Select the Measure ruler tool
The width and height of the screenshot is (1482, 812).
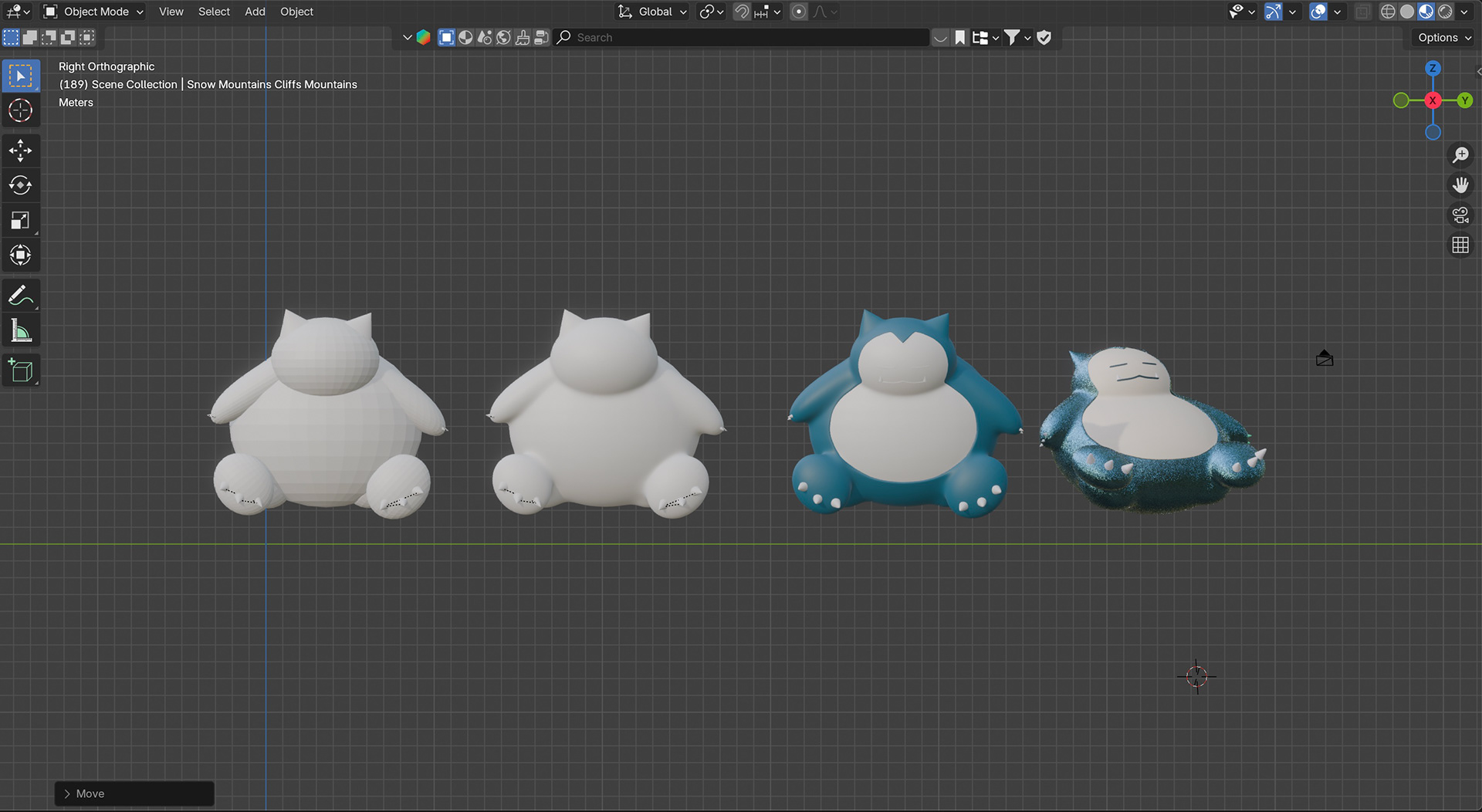21,331
